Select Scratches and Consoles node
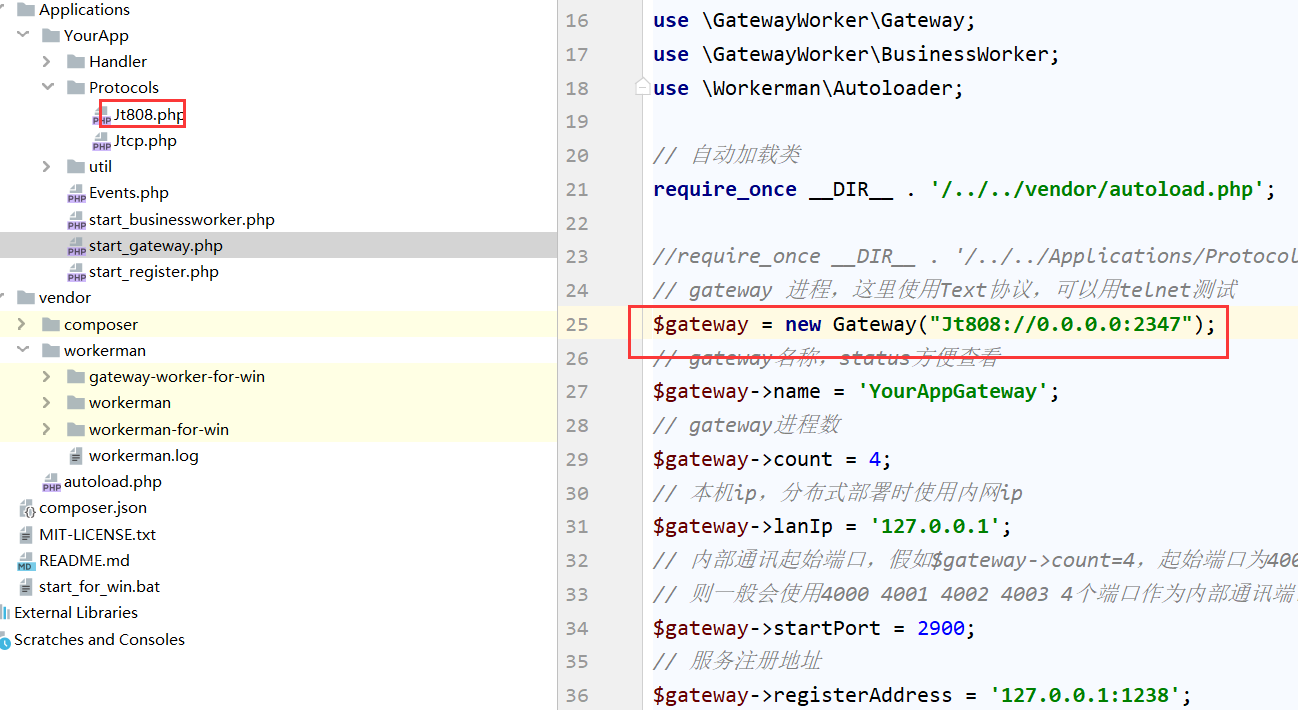 [99, 639]
